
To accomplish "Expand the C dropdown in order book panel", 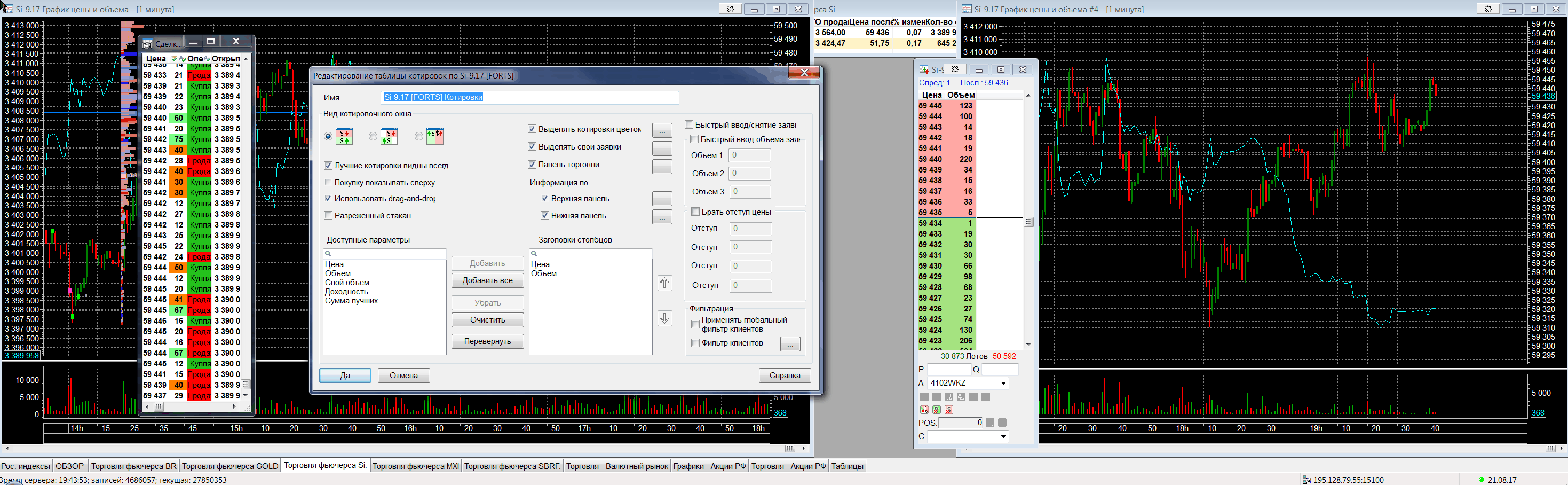I will (1003, 437).
